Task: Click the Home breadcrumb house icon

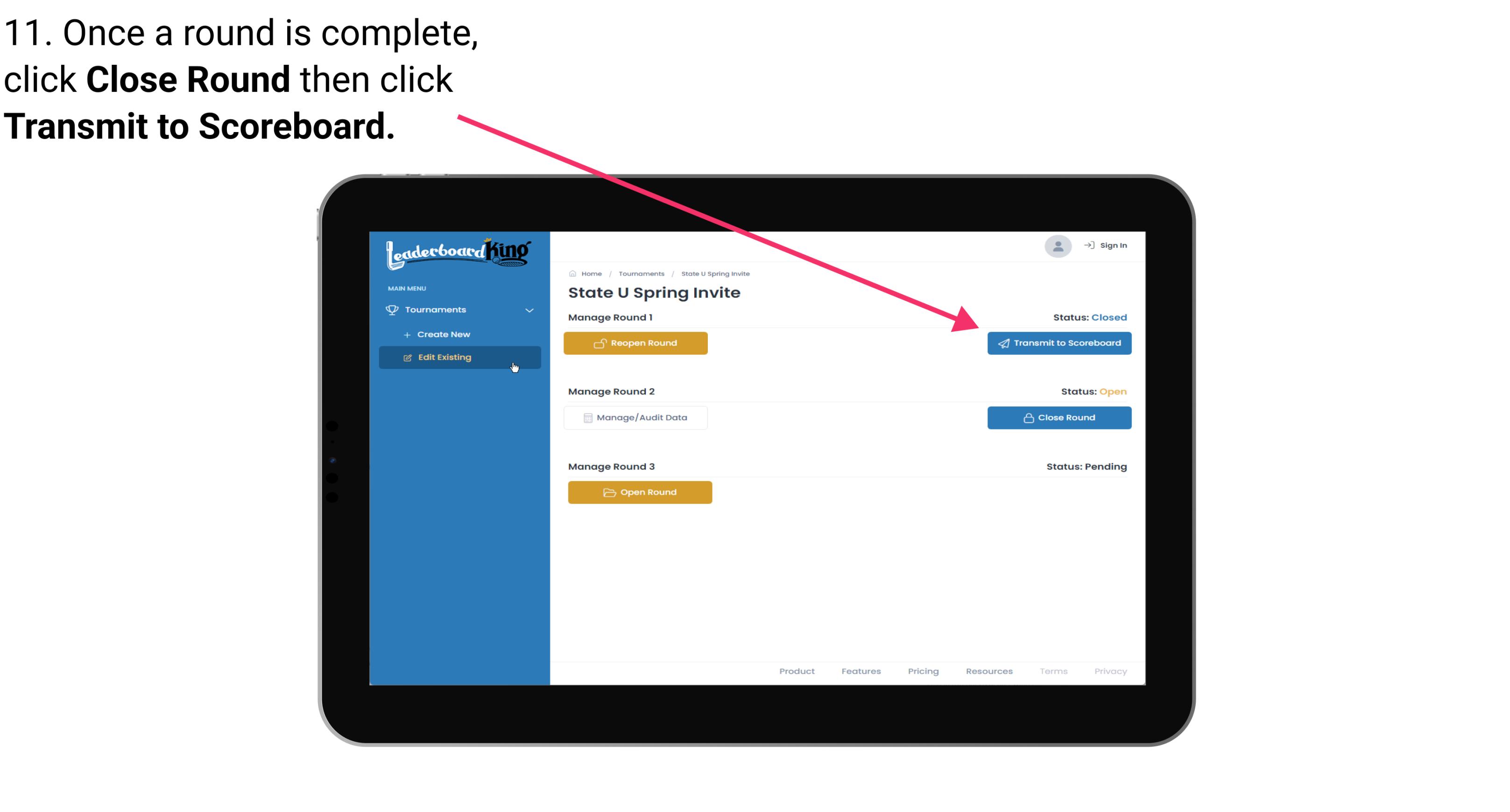Action: [573, 273]
